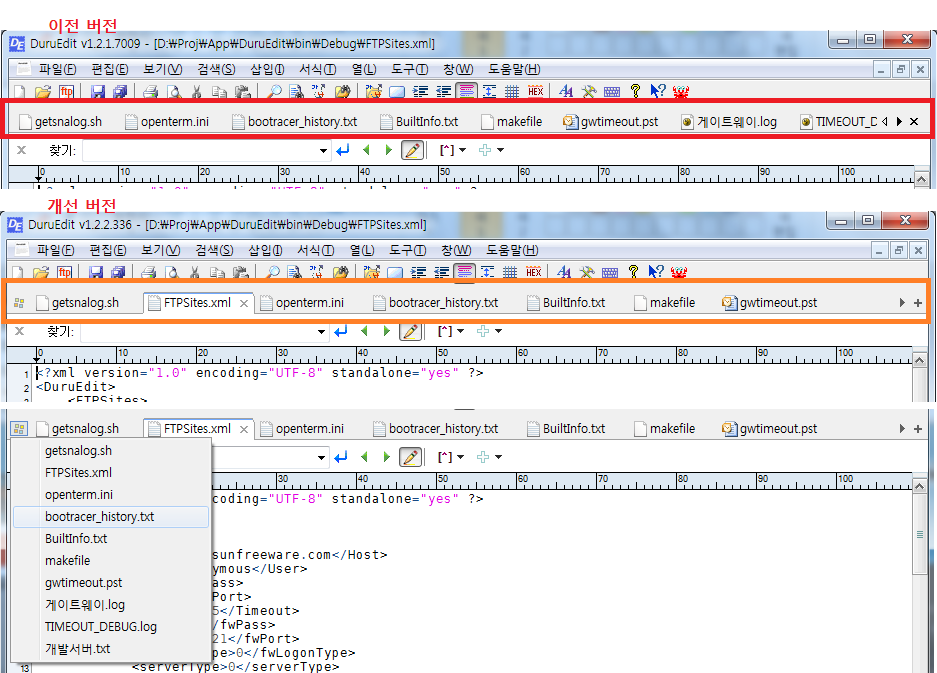Click the scroll-up arrow in the v1.2.2.336 editor

coord(919,360)
